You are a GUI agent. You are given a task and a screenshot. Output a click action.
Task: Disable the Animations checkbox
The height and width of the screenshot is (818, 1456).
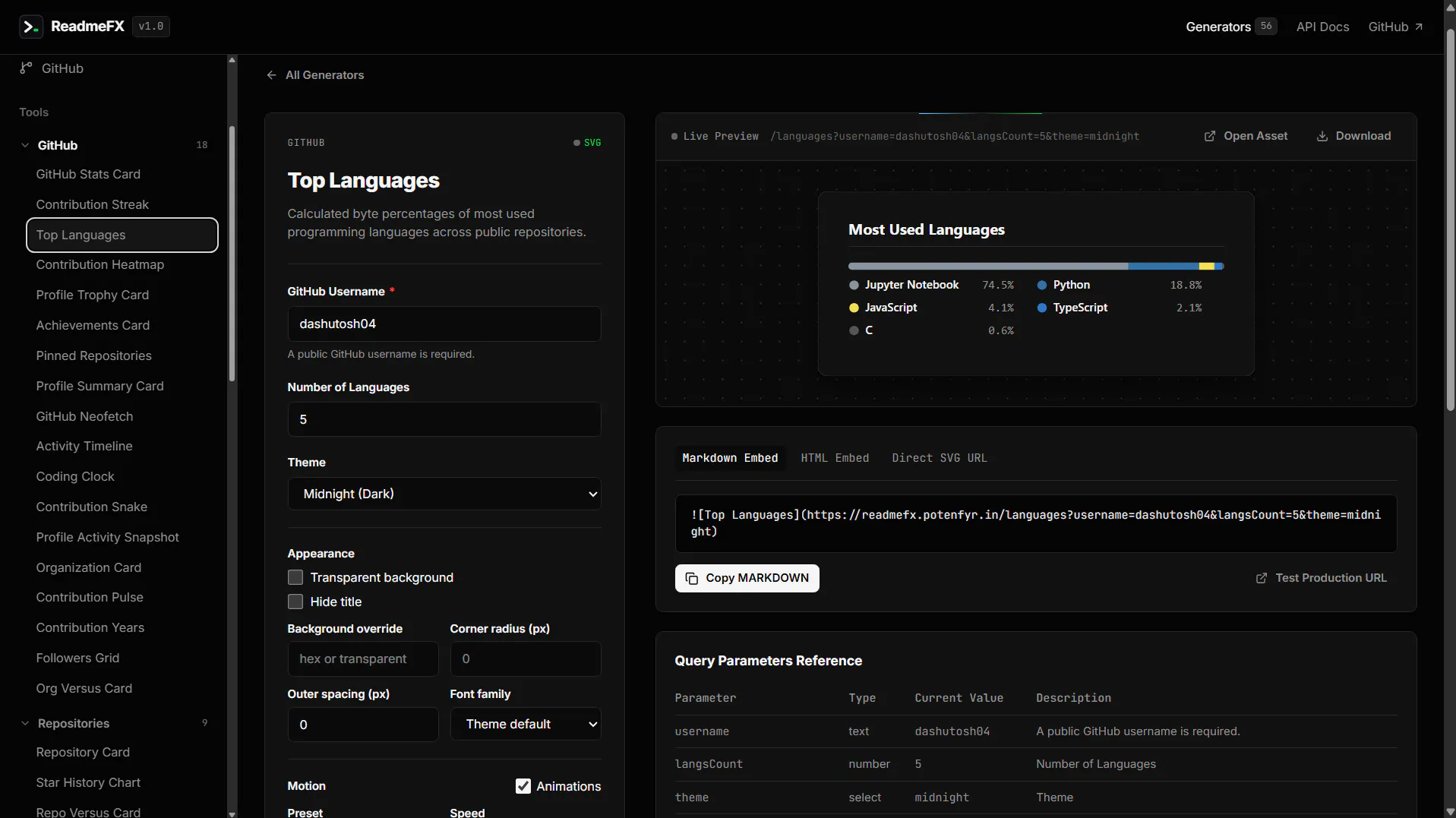523,786
